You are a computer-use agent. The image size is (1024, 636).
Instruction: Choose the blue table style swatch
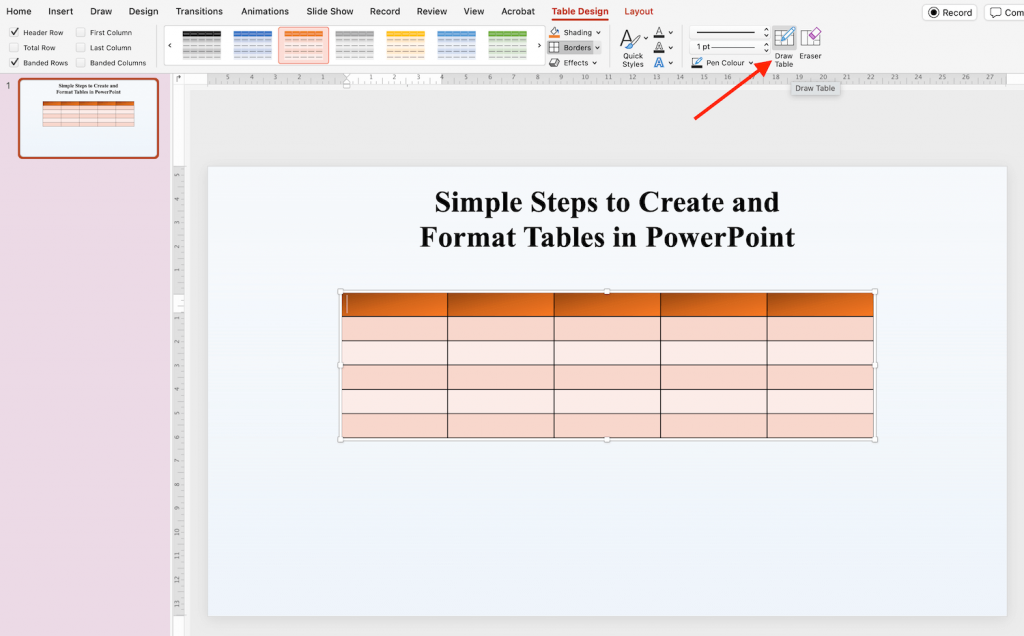tap(253, 45)
